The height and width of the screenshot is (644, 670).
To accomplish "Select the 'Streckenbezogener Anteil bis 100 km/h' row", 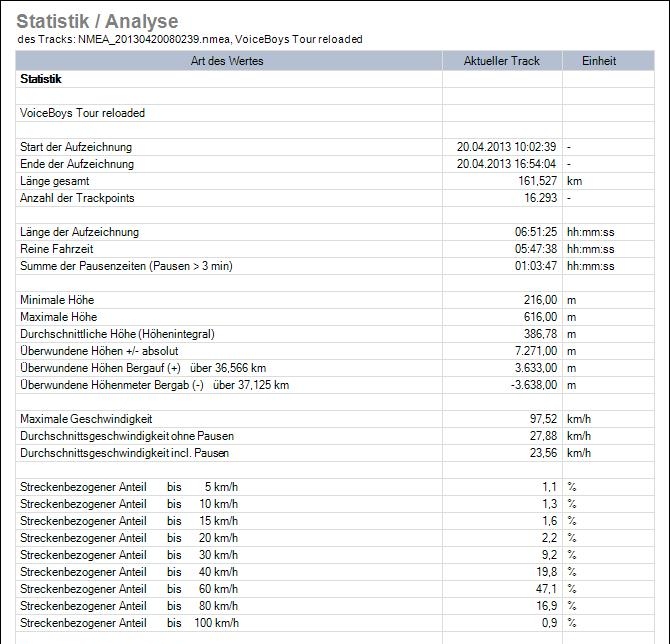I will pyautogui.click(x=129, y=623).
